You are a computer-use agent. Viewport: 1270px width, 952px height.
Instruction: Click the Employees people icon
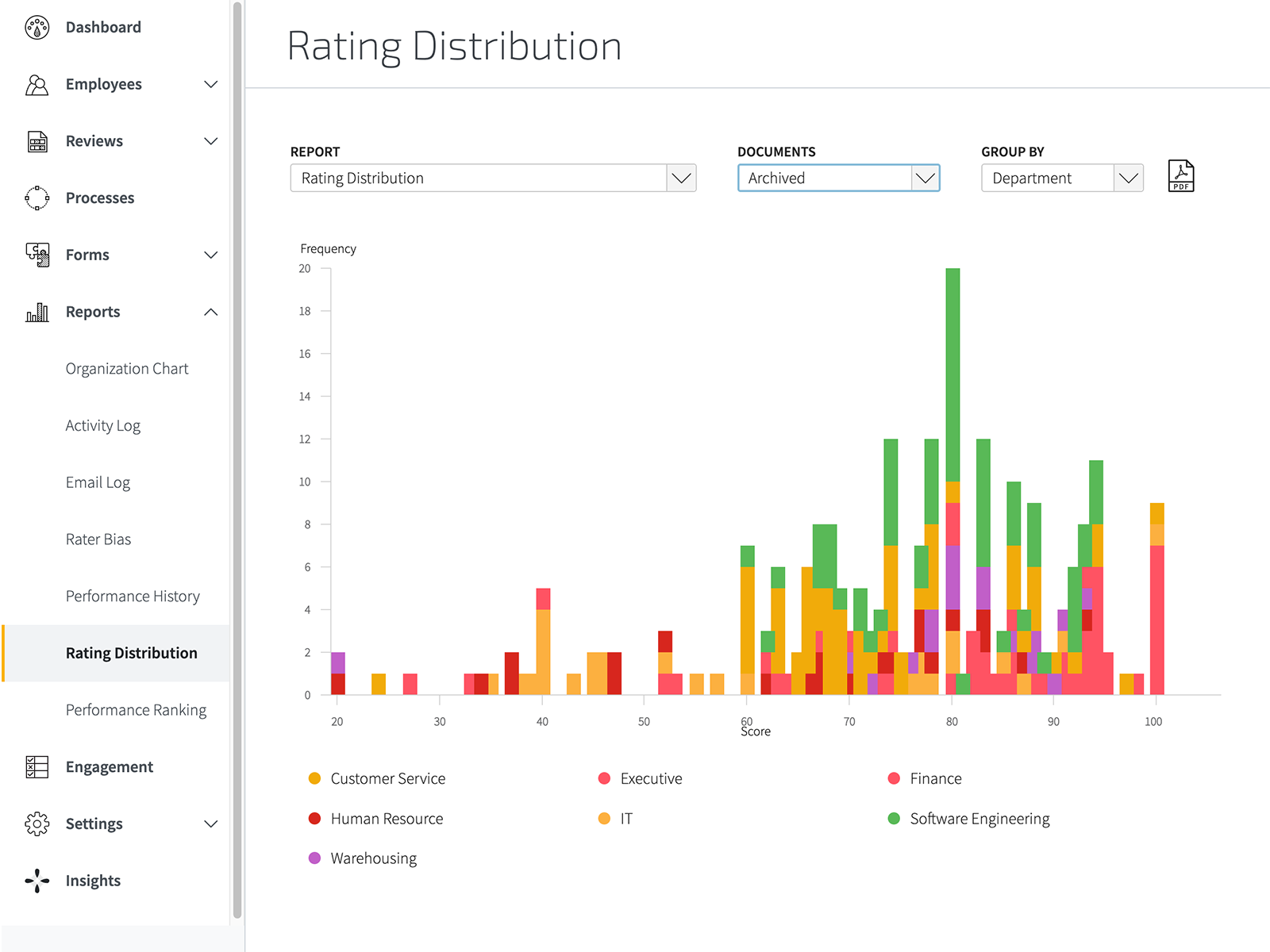point(36,83)
